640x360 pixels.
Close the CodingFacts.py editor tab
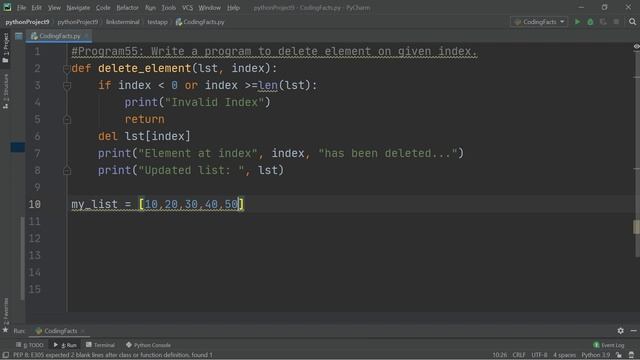(86, 36)
